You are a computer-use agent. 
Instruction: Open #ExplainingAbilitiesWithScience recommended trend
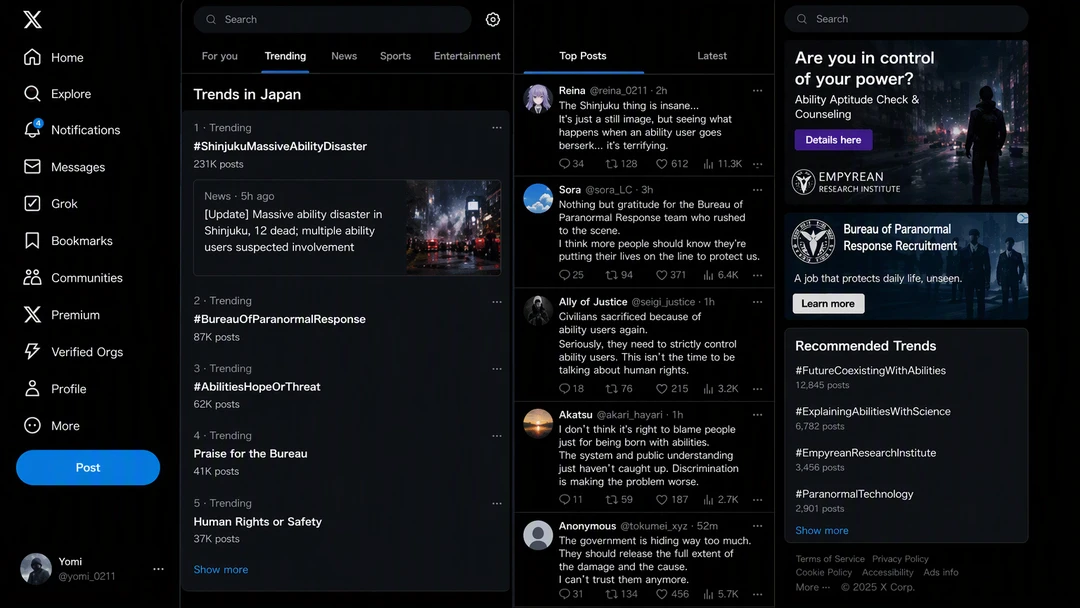873,411
